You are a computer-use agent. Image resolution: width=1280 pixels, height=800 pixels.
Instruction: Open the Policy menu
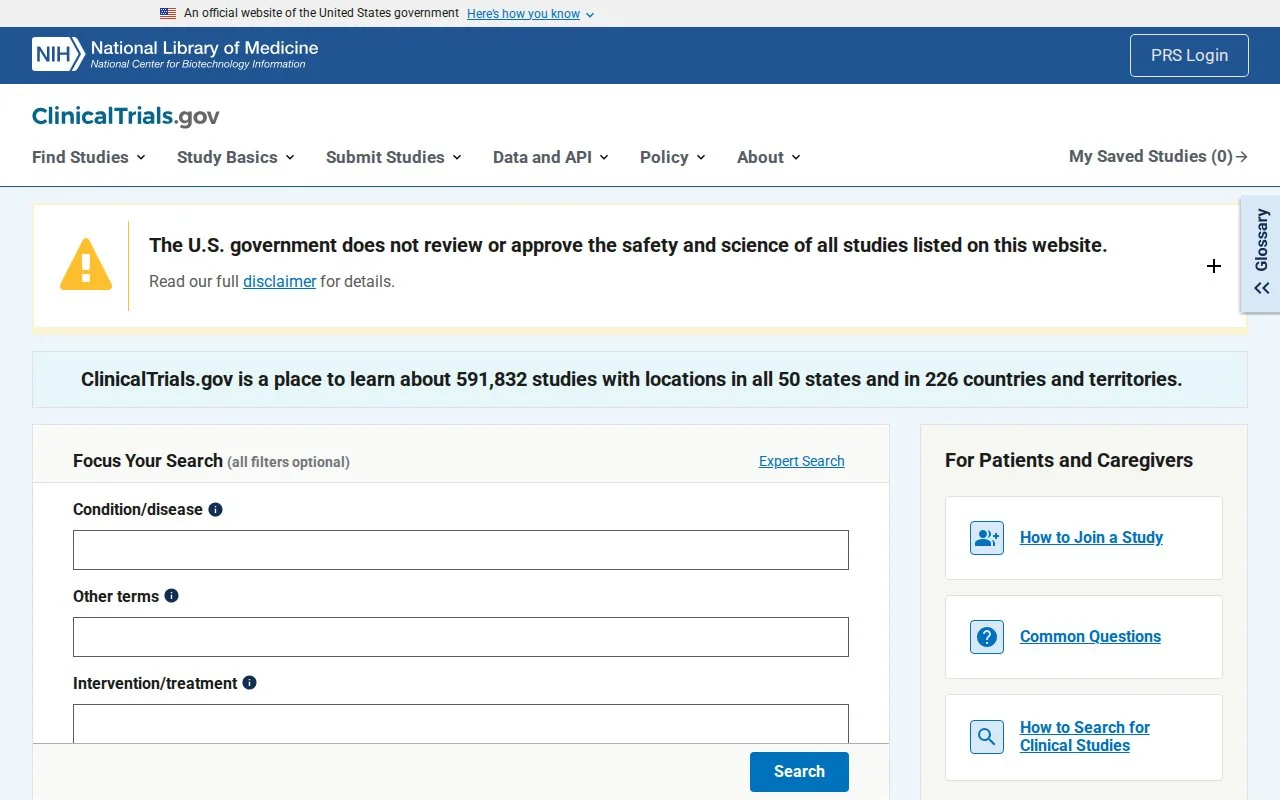[x=673, y=157]
